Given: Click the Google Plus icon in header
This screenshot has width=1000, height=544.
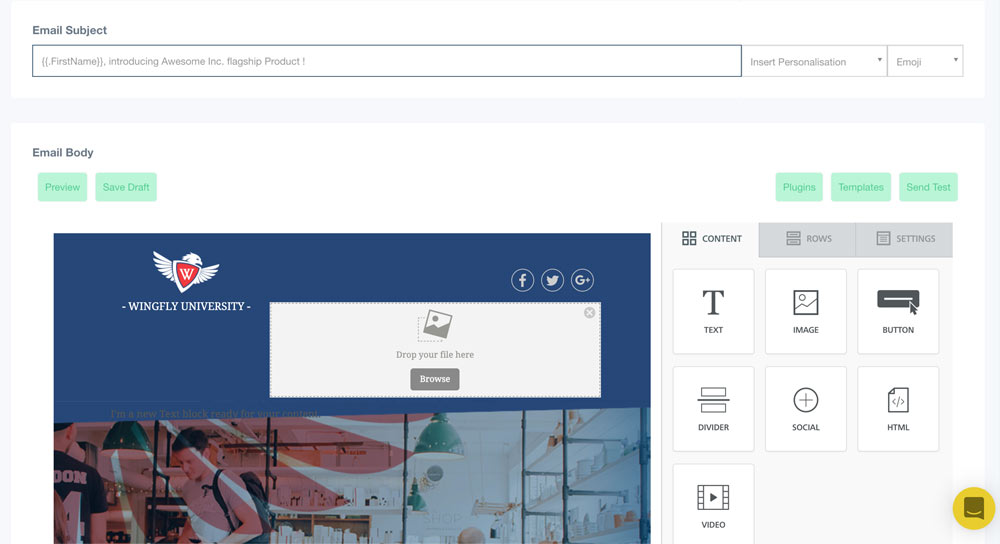Looking at the screenshot, I should [x=582, y=280].
